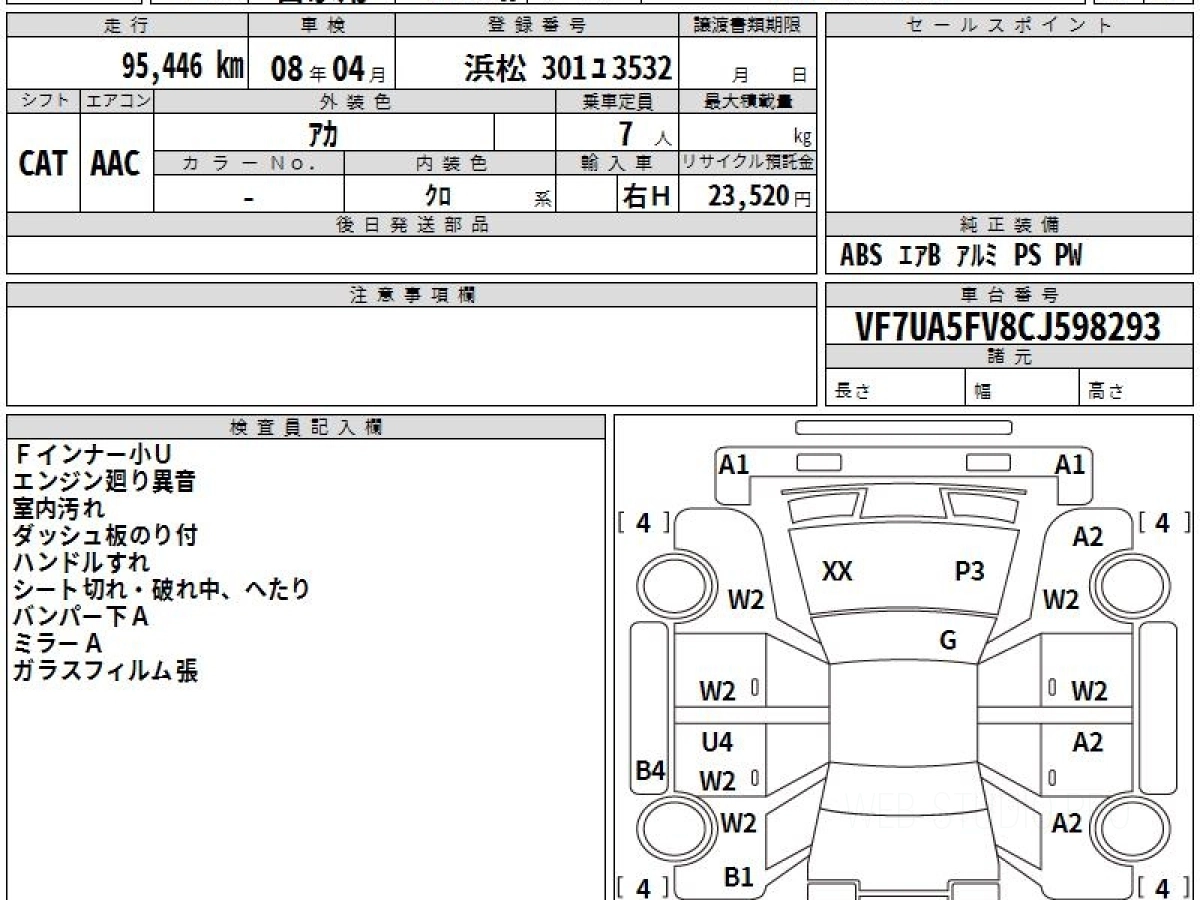Click the 走行 column header
1200x900 pixels.
[x=126, y=26]
